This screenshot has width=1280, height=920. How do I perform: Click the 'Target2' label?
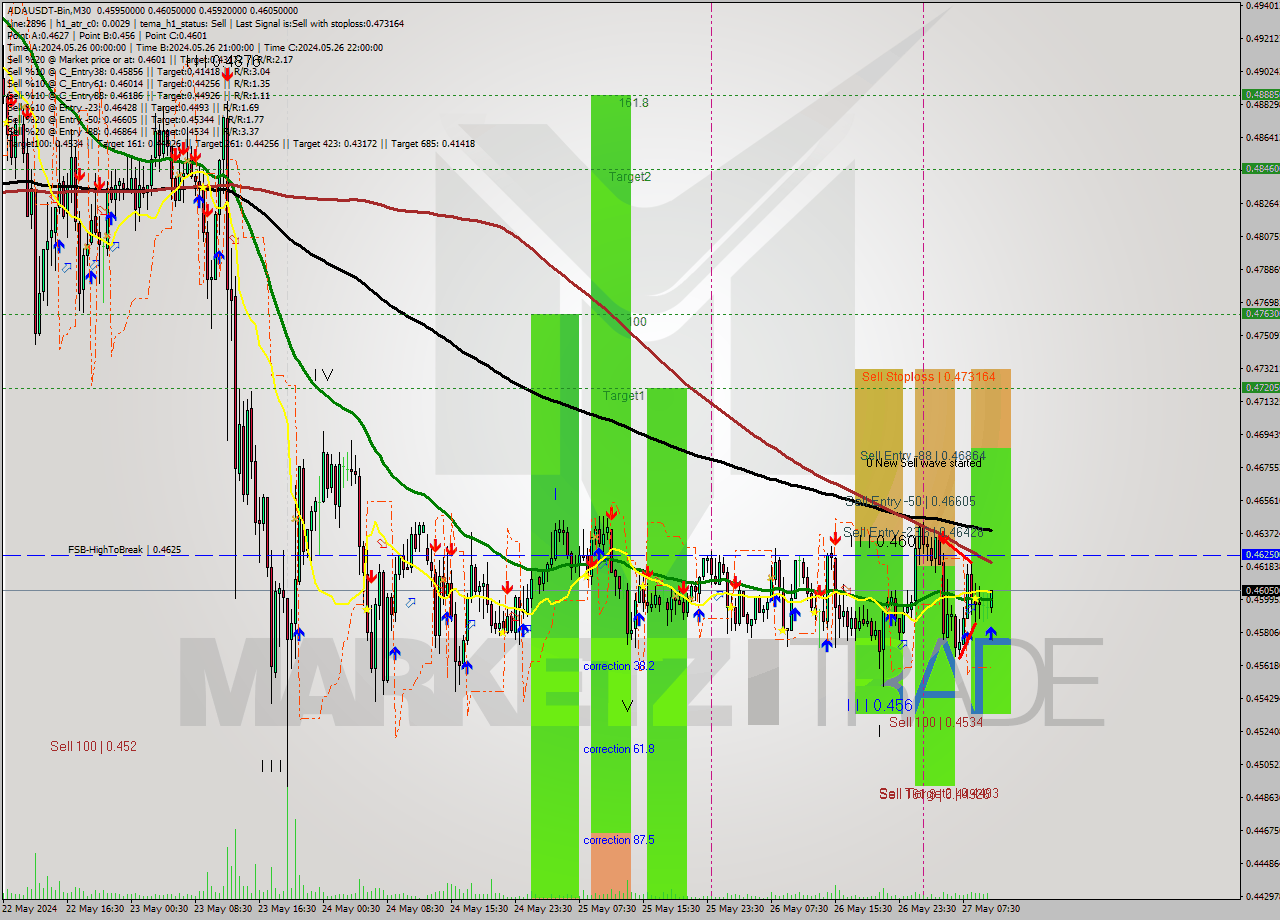[630, 176]
